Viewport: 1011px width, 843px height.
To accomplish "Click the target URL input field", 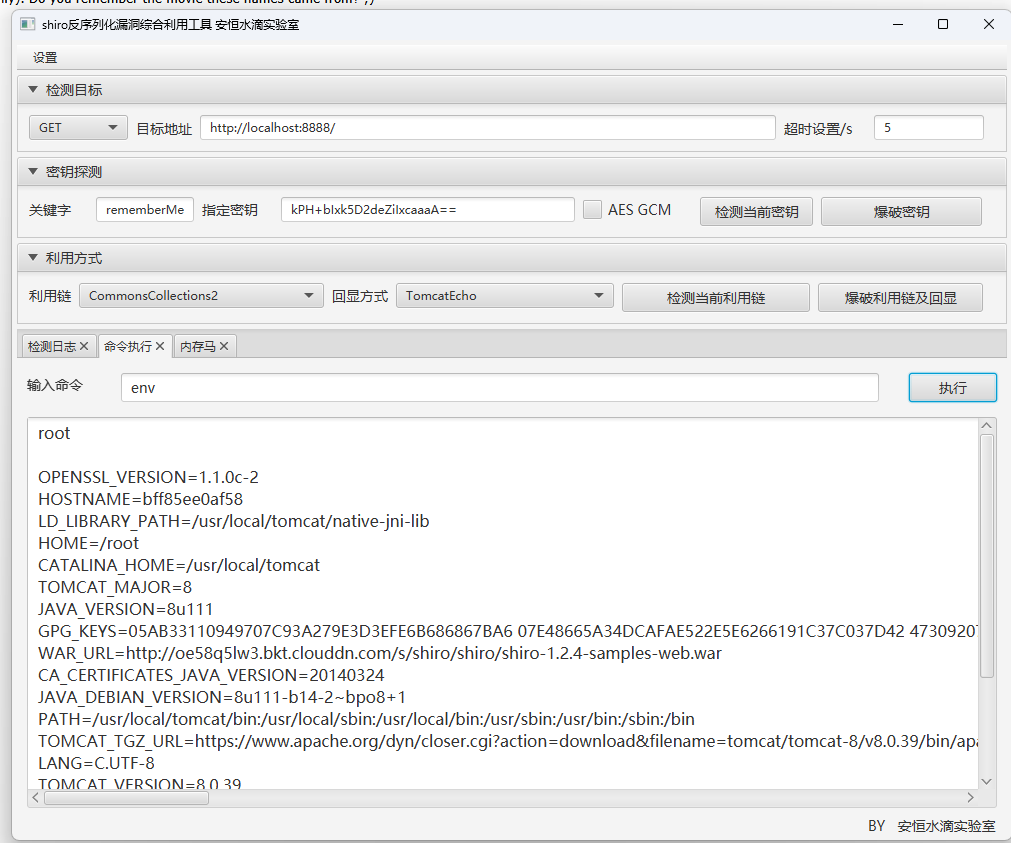I will click(487, 128).
